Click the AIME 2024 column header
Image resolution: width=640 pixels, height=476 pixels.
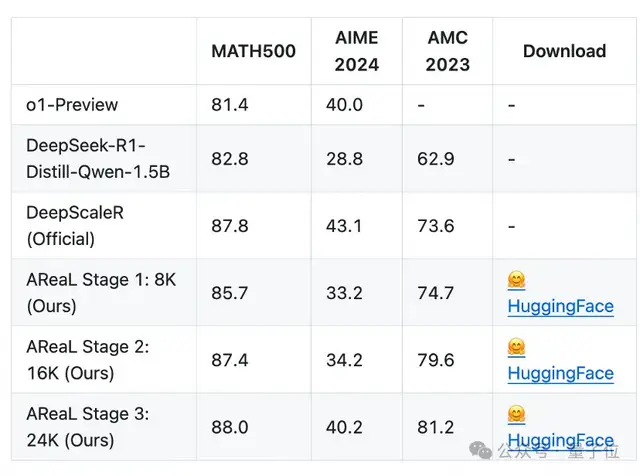(x=357, y=51)
